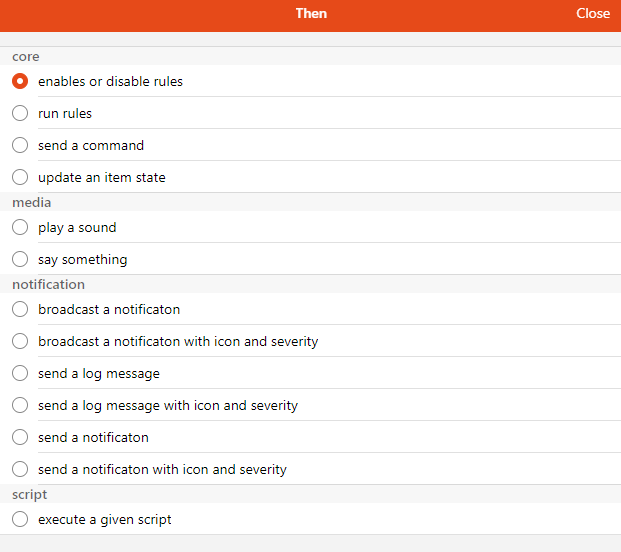This screenshot has width=621, height=552.
Task: Choose the 'run rules' option
Action: (20, 113)
